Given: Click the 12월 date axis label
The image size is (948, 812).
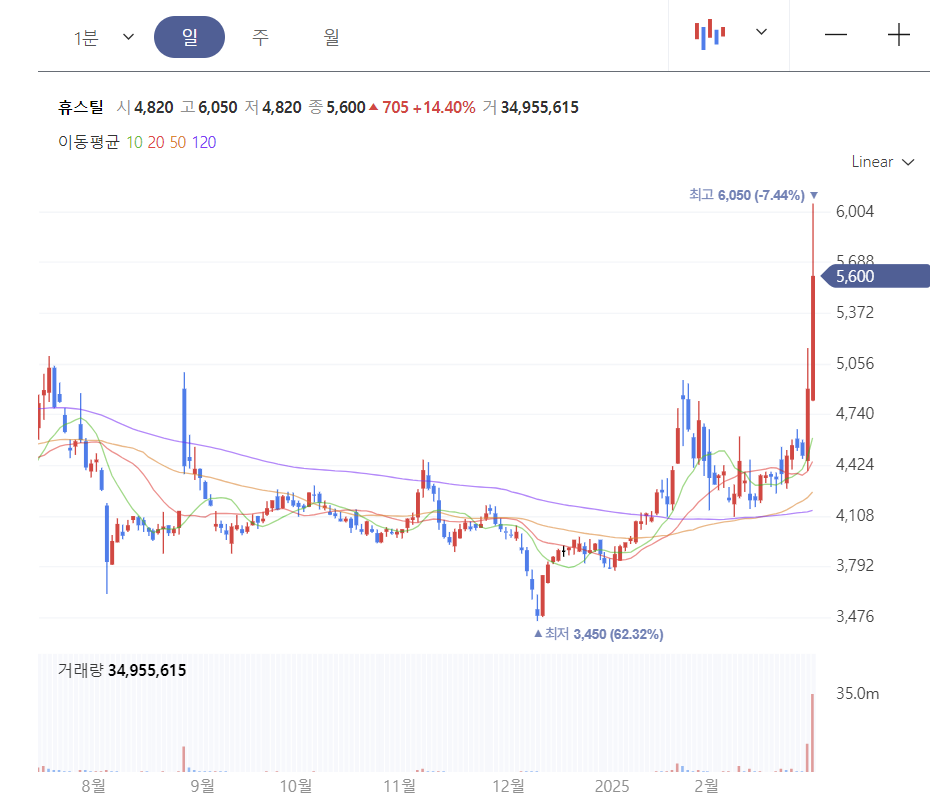Looking at the screenshot, I should pos(508,786).
